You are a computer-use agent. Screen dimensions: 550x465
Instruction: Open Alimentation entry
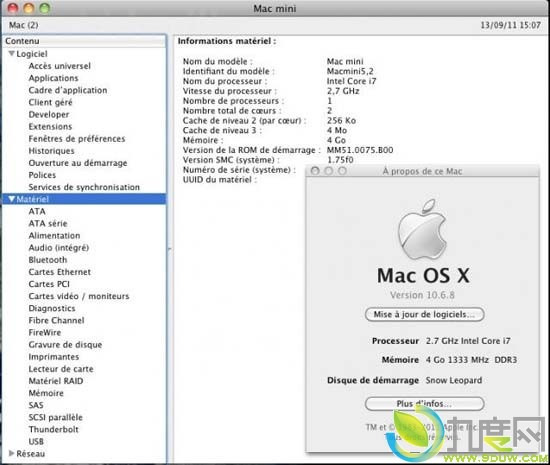54,236
